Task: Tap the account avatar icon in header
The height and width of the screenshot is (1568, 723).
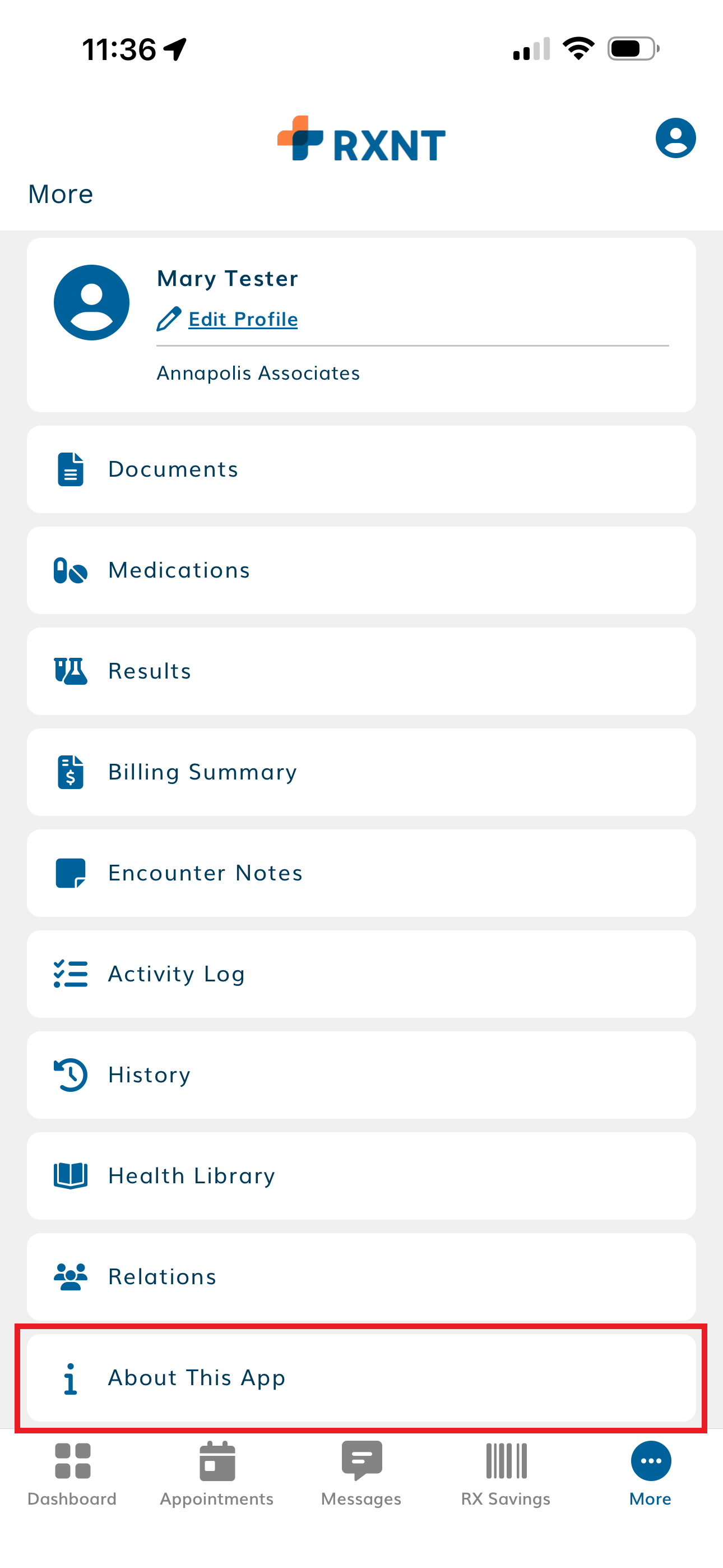Action: (675, 138)
